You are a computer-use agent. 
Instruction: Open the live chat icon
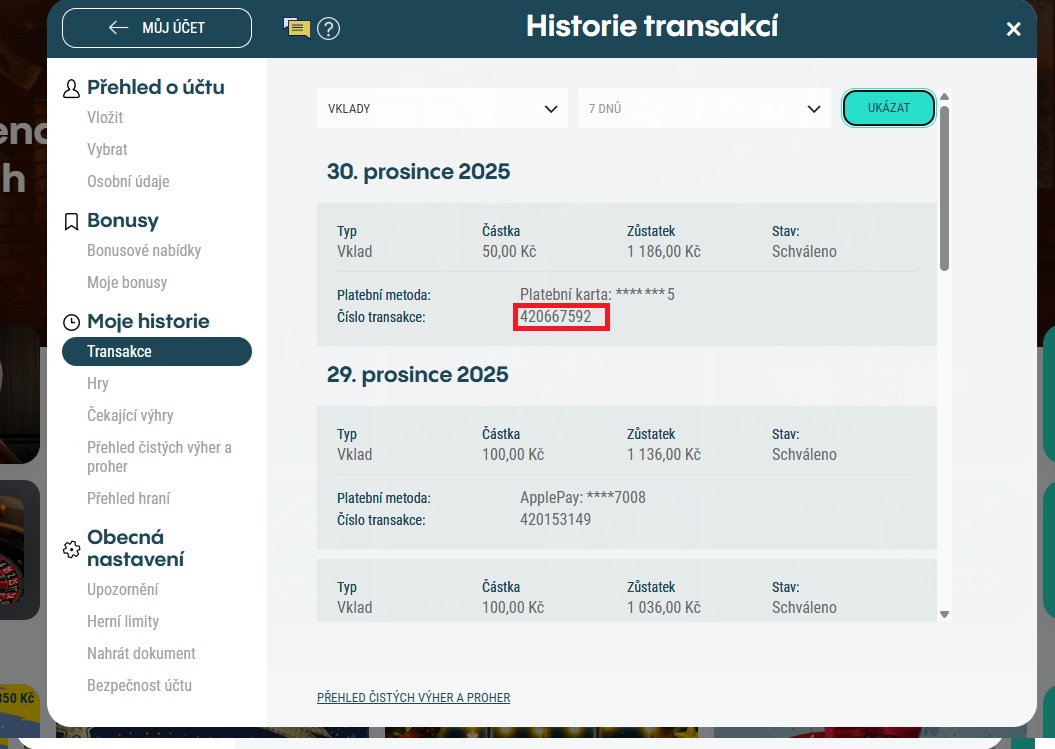pyautogui.click(x=297, y=28)
